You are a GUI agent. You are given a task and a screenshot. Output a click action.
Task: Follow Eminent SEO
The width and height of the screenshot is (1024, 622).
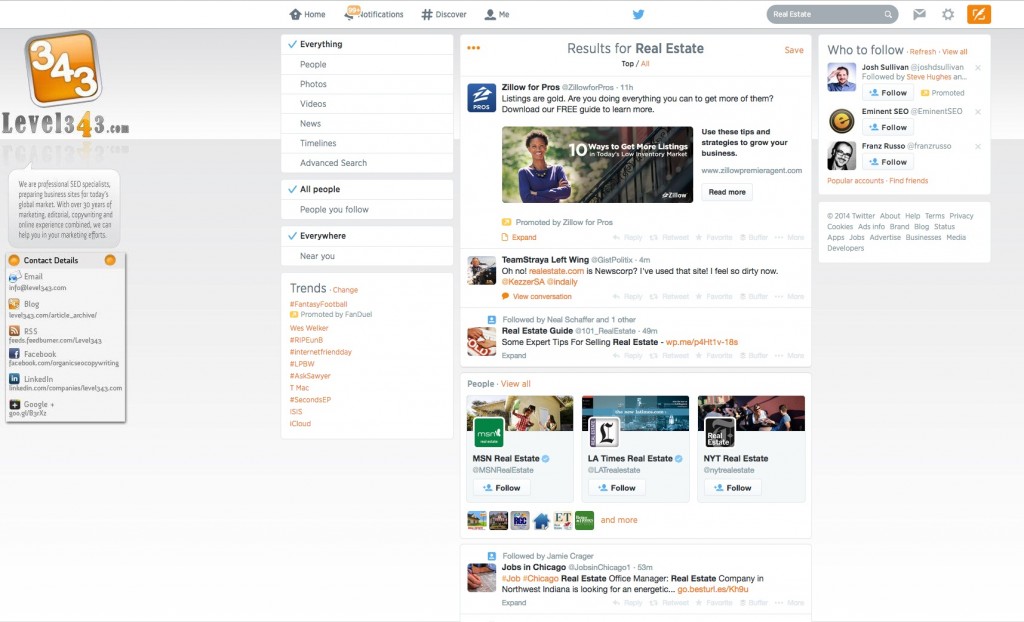tap(888, 127)
